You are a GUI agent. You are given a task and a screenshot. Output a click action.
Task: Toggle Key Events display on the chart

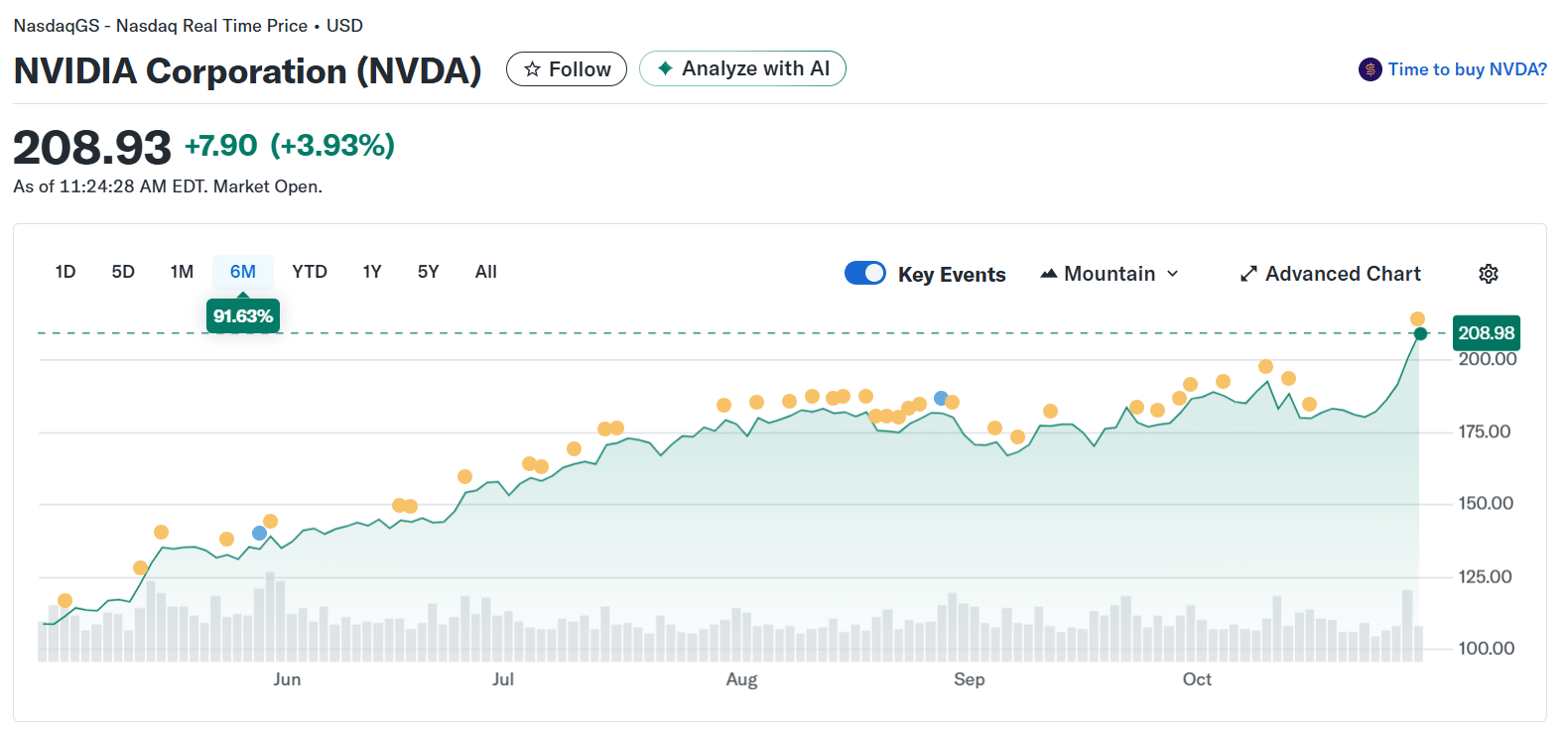pos(864,273)
